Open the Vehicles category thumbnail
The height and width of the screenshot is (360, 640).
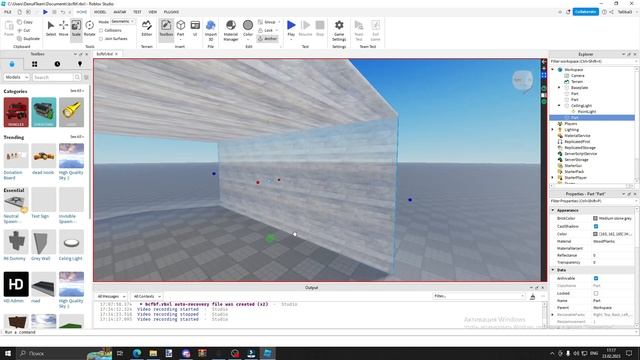point(16,112)
